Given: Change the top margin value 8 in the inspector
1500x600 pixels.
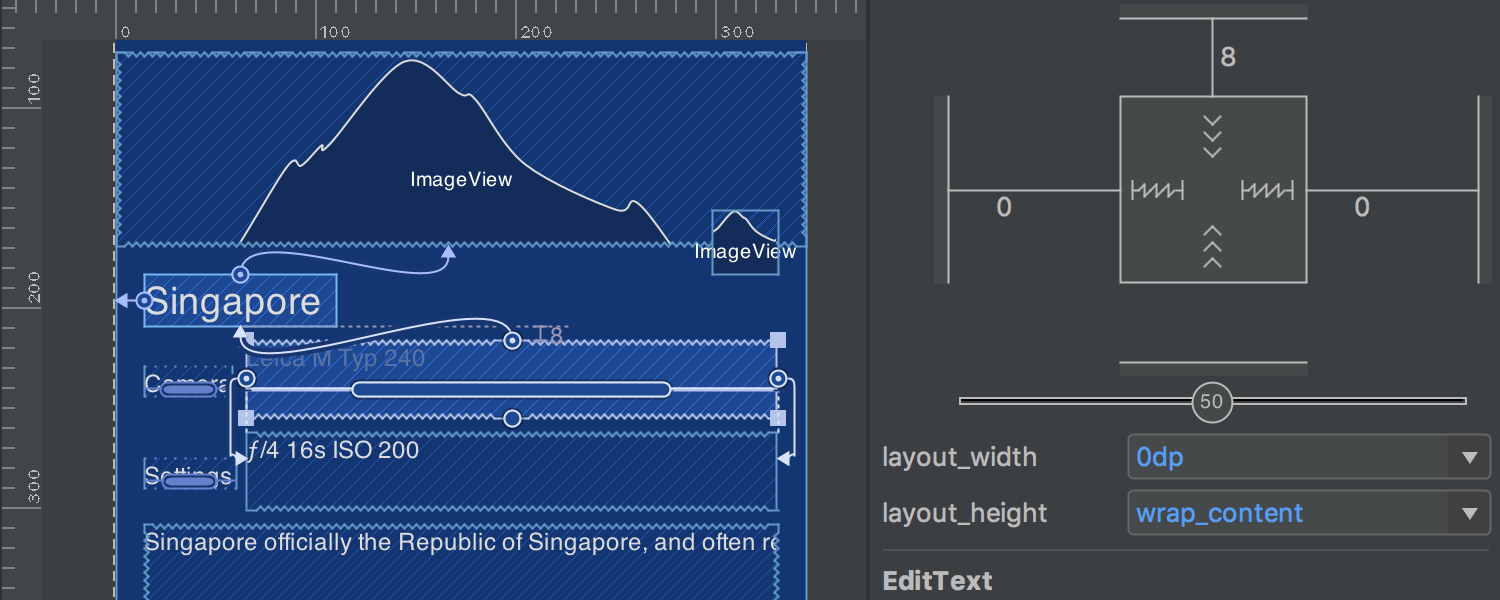Looking at the screenshot, I should [x=1228, y=57].
